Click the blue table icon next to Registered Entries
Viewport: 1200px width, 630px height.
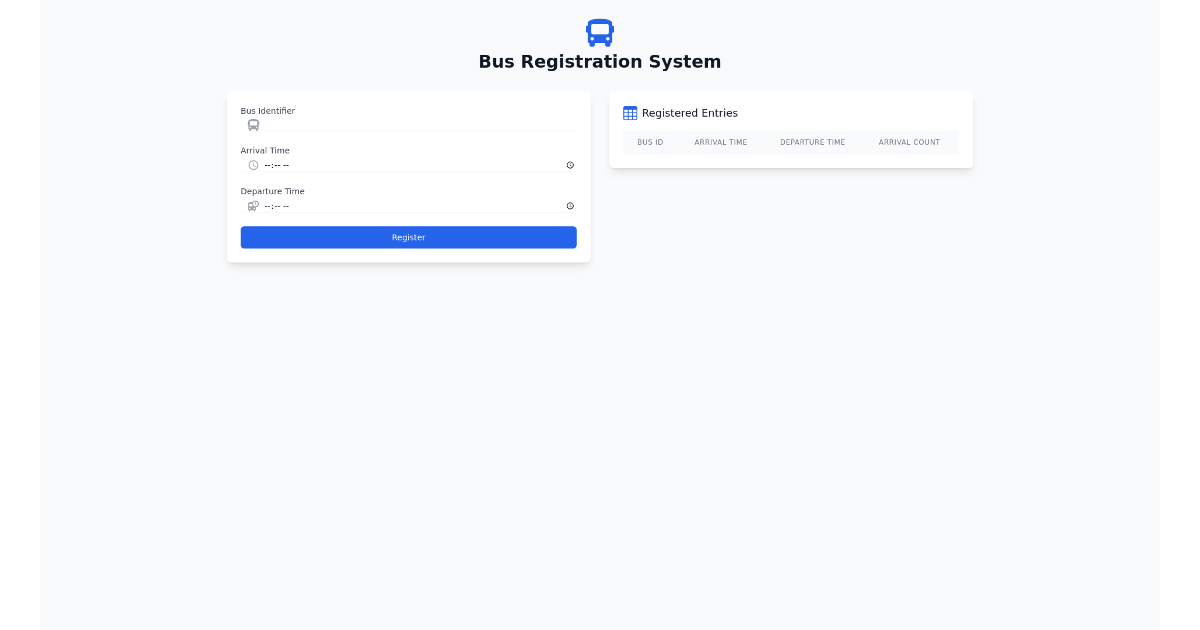tap(630, 113)
